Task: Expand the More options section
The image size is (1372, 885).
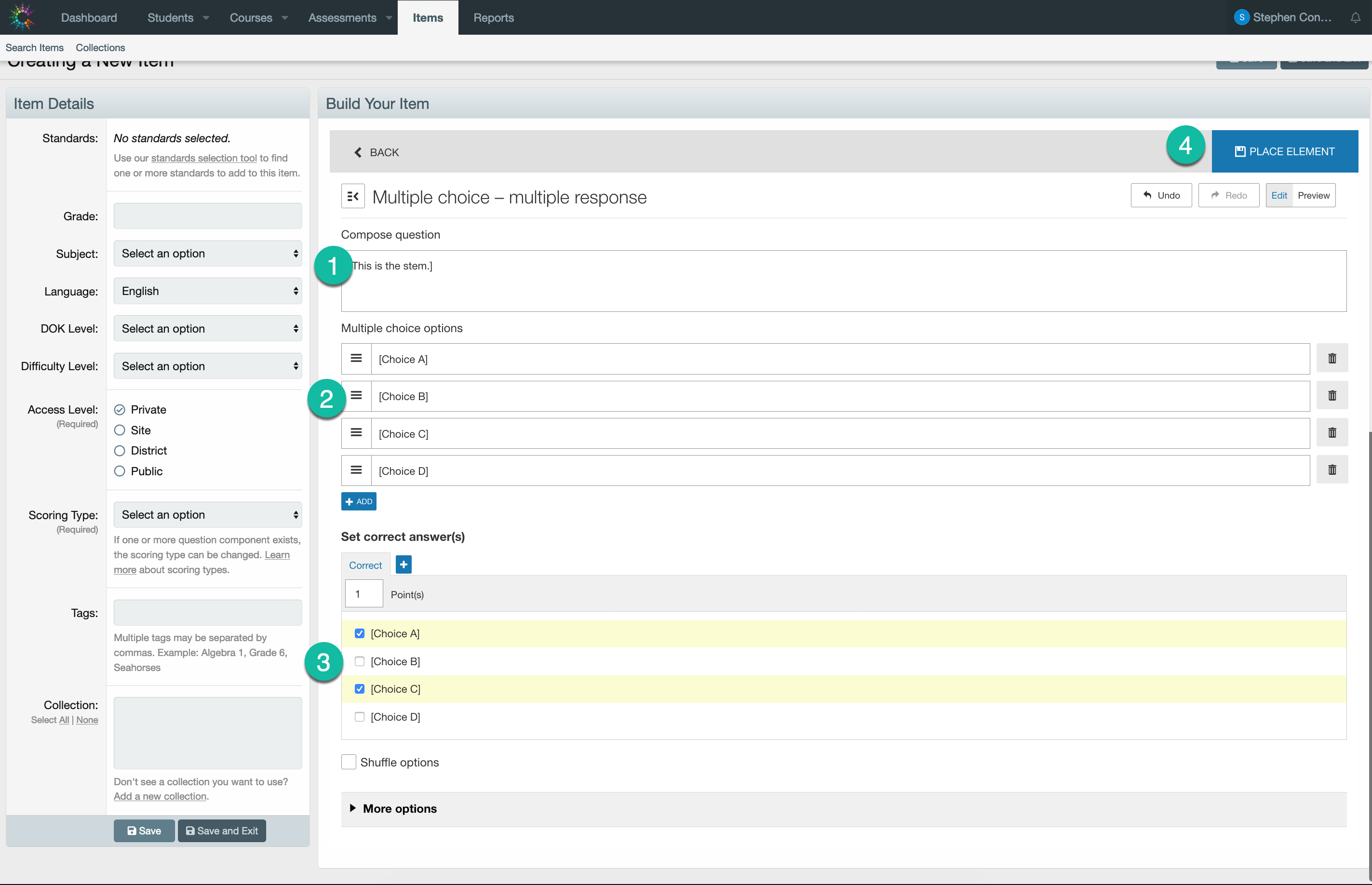Action: click(x=400, y=808)
